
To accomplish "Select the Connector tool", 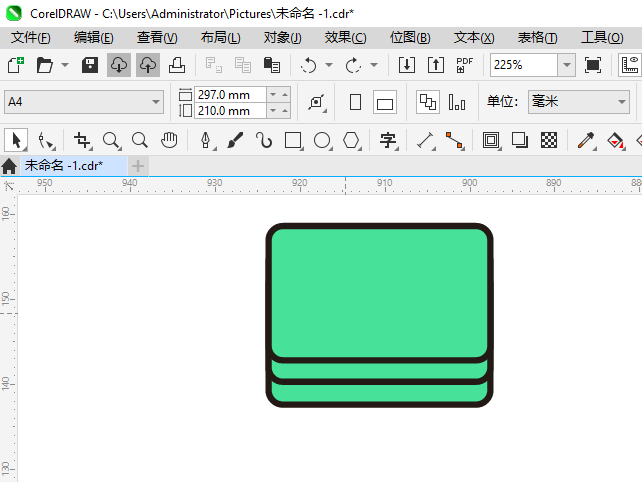I will pyautogui.click(x=454, y=140).
